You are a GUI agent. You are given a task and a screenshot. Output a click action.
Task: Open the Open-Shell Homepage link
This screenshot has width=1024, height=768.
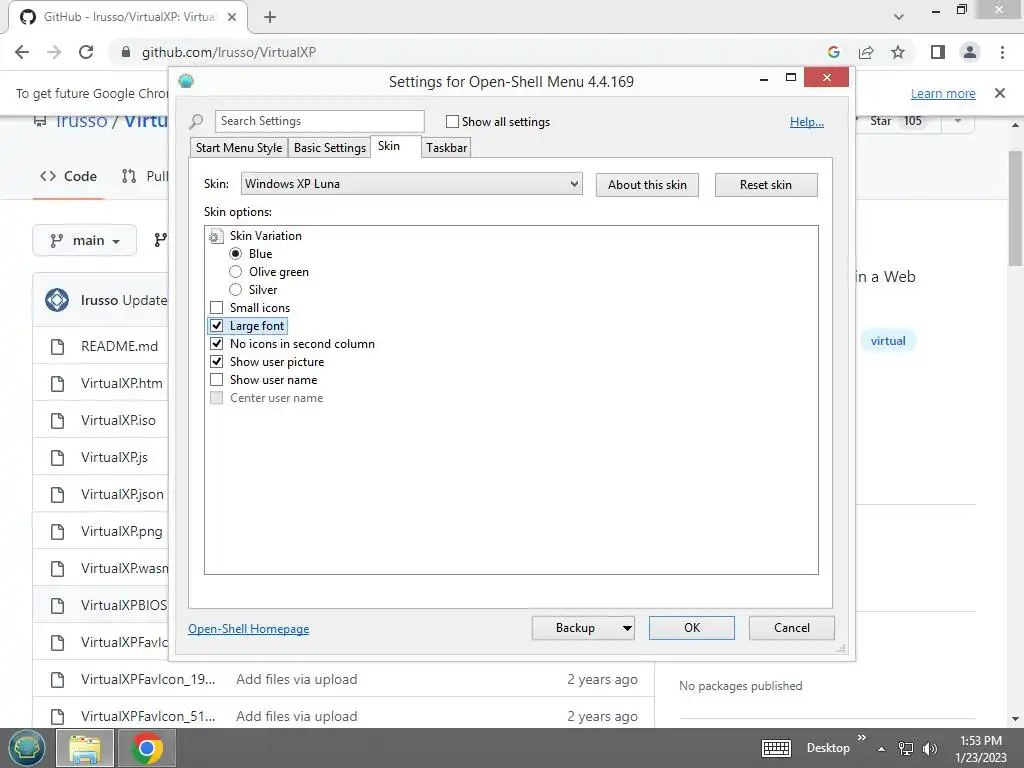pyautogui.click(x=249, y=629)
